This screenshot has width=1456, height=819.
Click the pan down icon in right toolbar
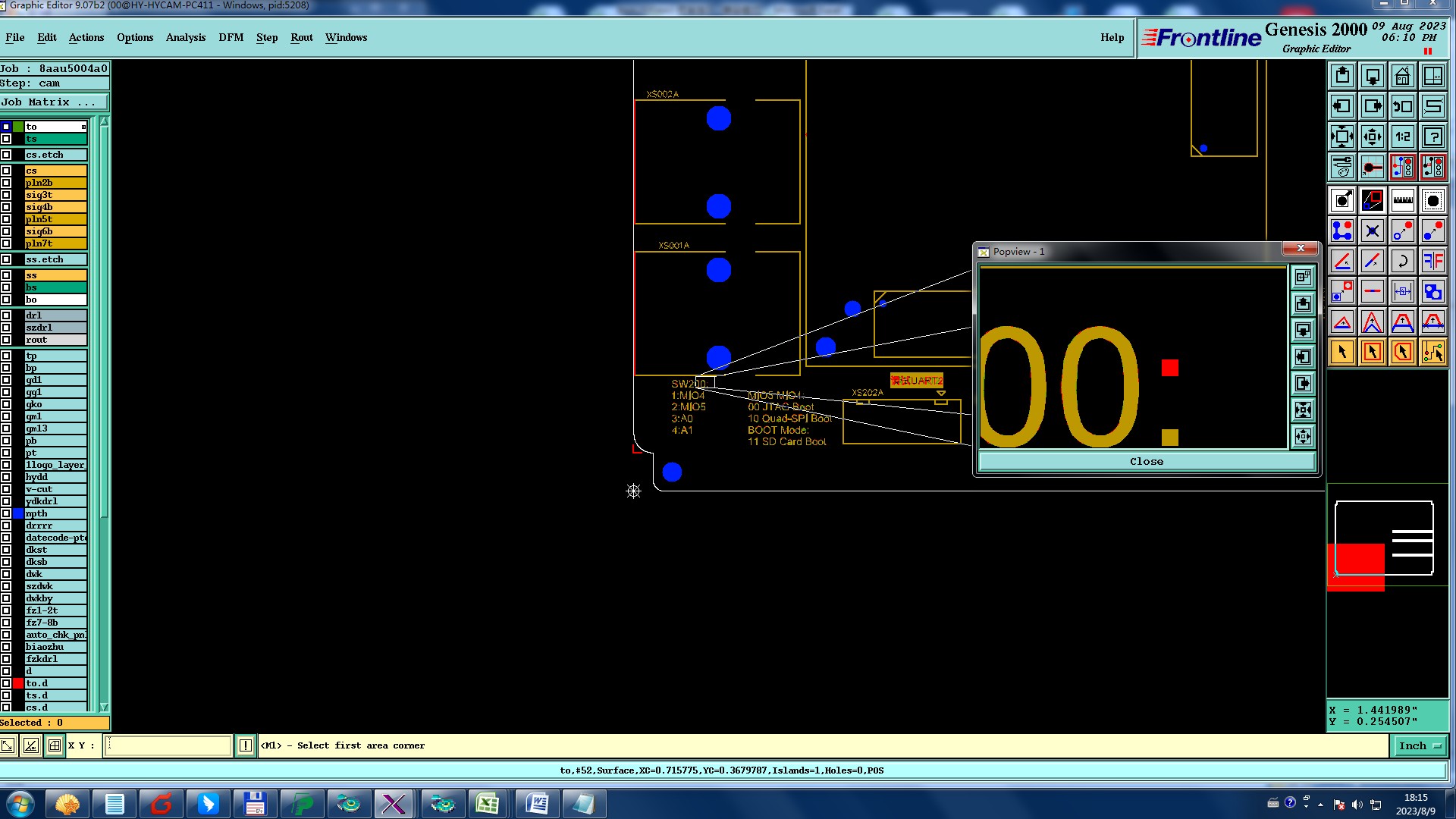coord(1373,76)
